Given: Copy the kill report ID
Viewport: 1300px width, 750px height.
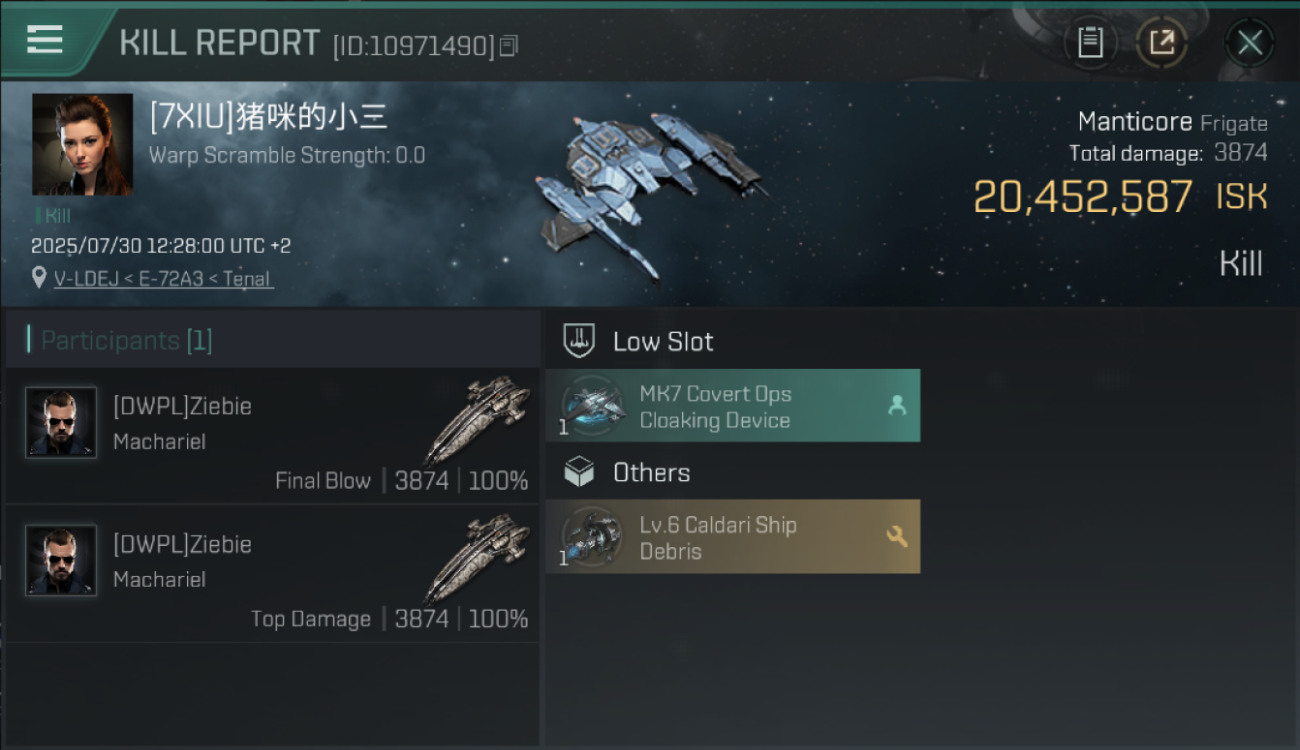Looking at the screenshot, I should 509,46.
